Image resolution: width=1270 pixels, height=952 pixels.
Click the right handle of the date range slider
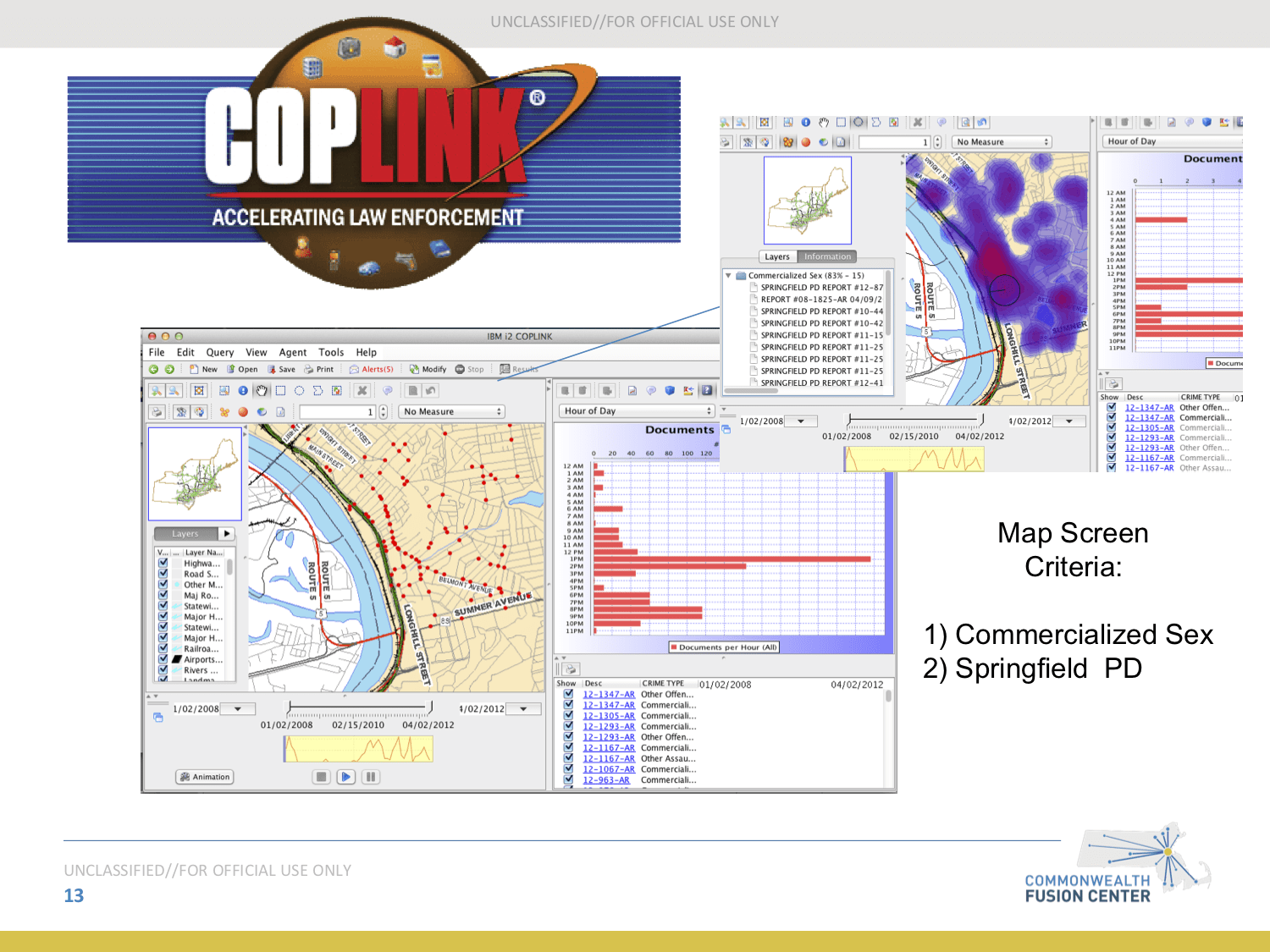[x=431, y=707]
